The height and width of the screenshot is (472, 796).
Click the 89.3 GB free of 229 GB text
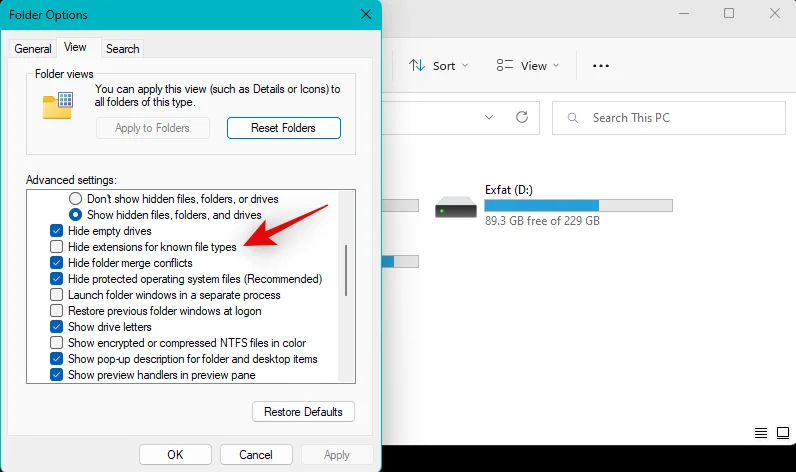[542, 221]
